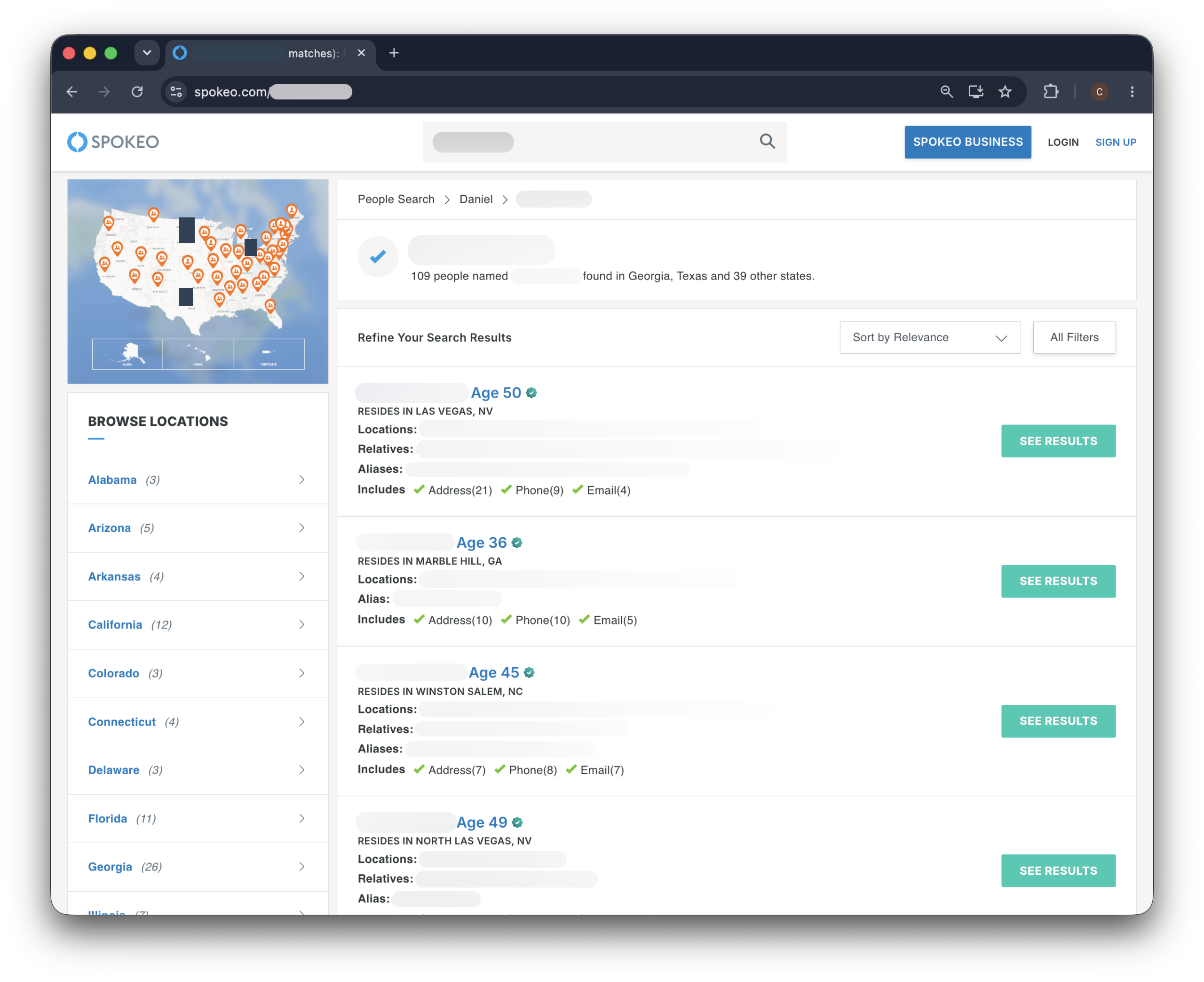1204x982 pixels.
Task: Select the Arkansas location link
Action: pyautogui.click(x=114, y=576)
